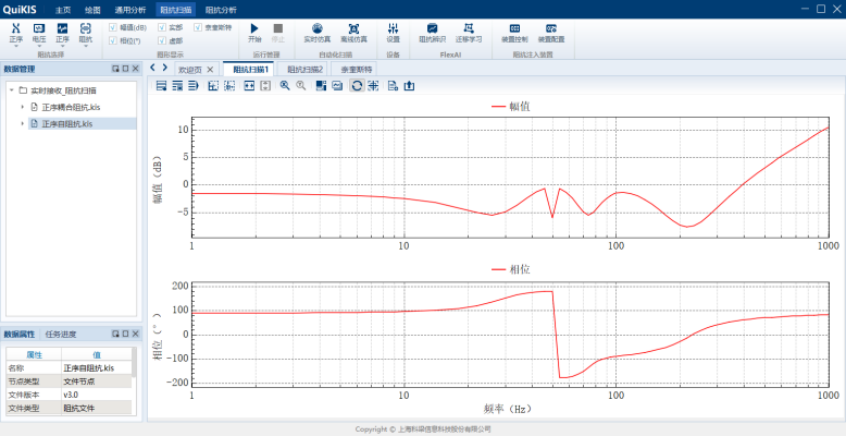Toggle the 奈奎斯特 checkbox
The image size is (846, 436).
[197, 28]
